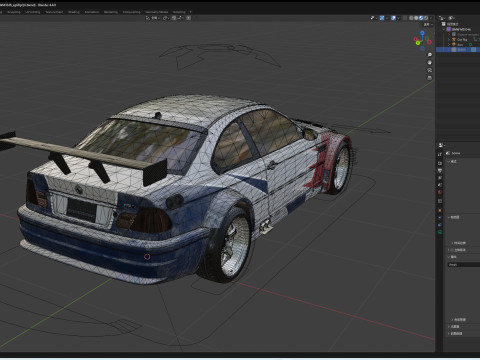Switch to the Animation workspace tab
The image size is (480, 360).
click(x=92, y=12)
